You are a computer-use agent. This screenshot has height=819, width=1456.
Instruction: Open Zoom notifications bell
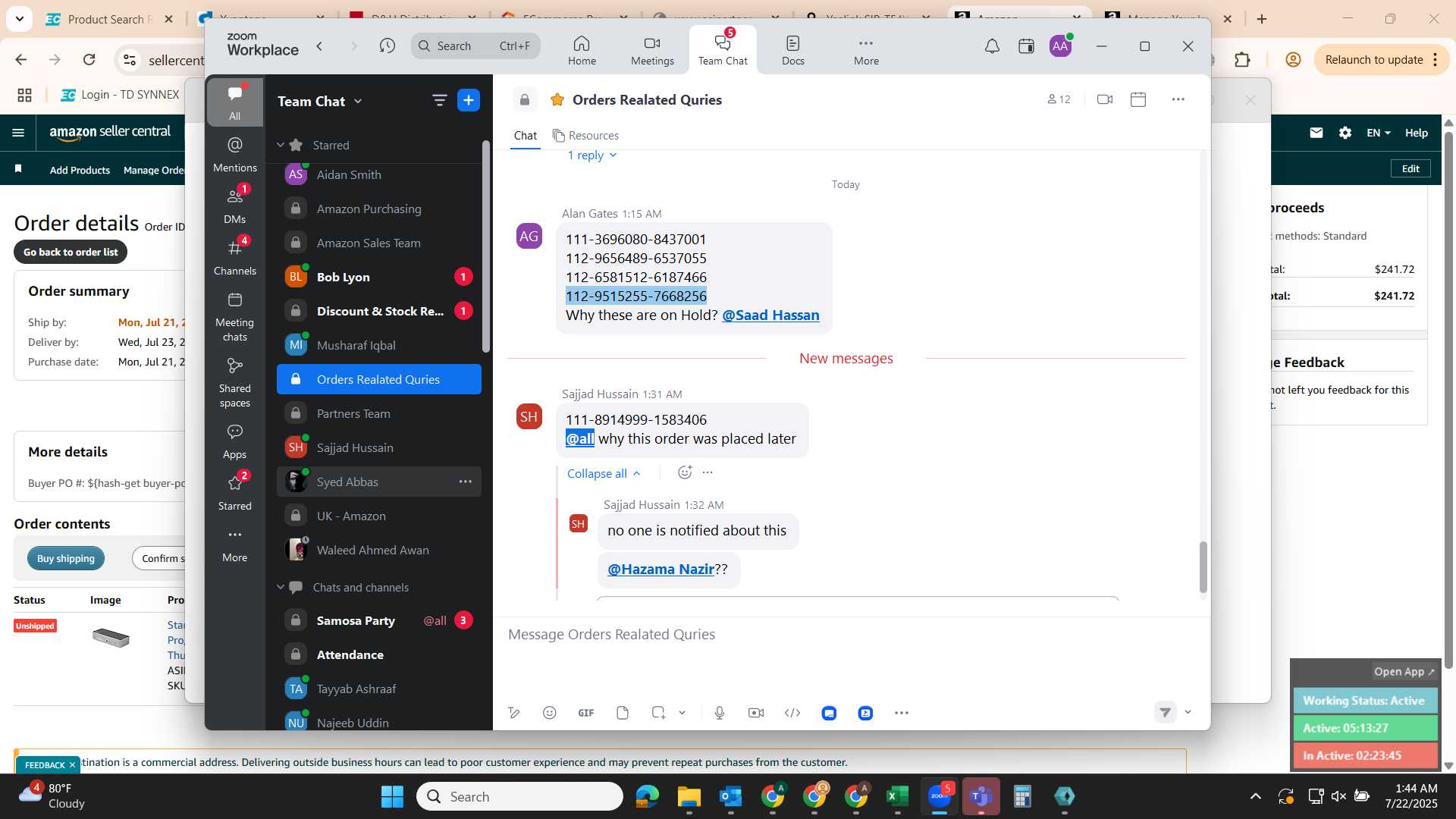[992, 46]
